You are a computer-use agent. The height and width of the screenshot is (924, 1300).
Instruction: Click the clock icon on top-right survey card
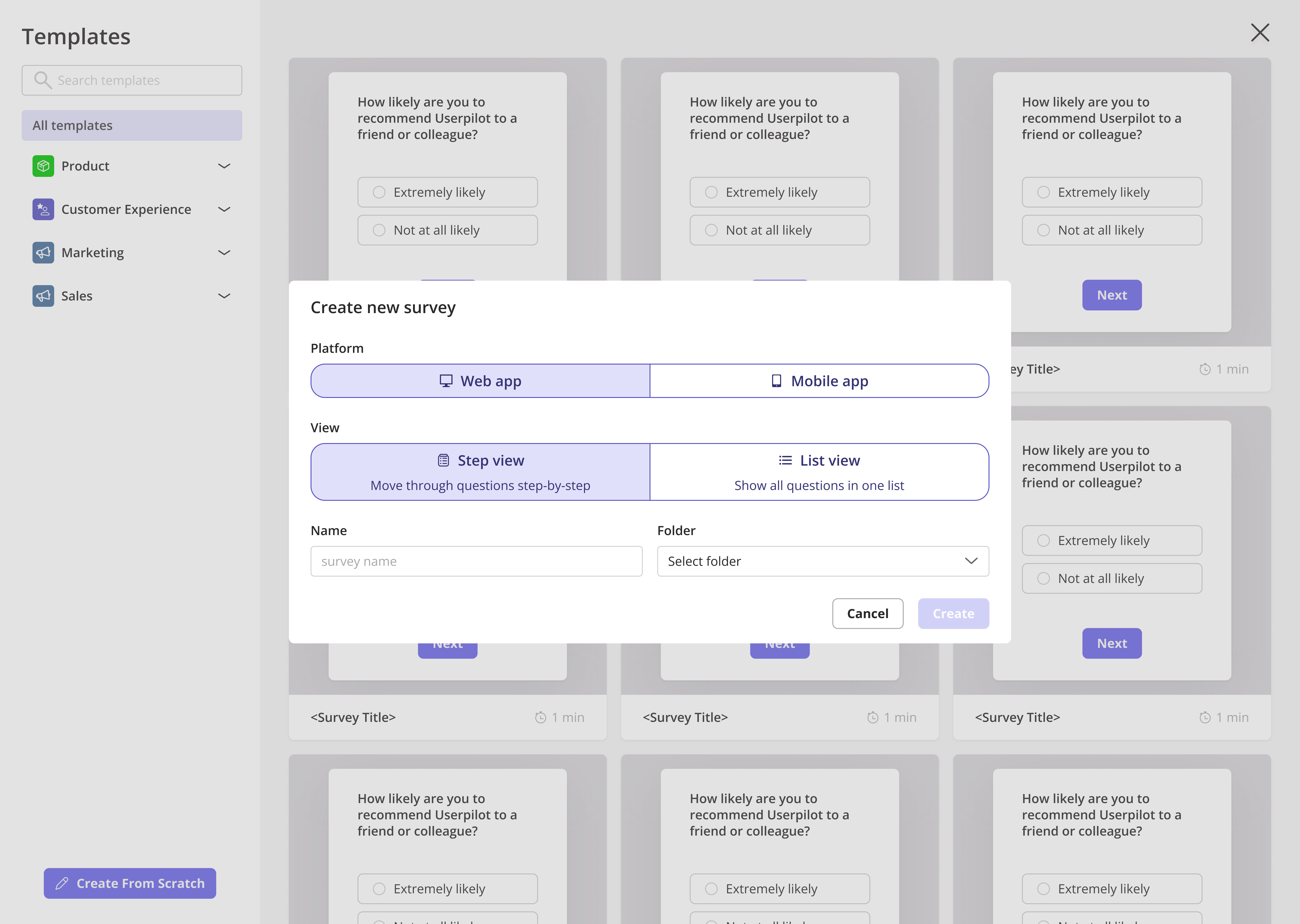[x=1205, y=369]
